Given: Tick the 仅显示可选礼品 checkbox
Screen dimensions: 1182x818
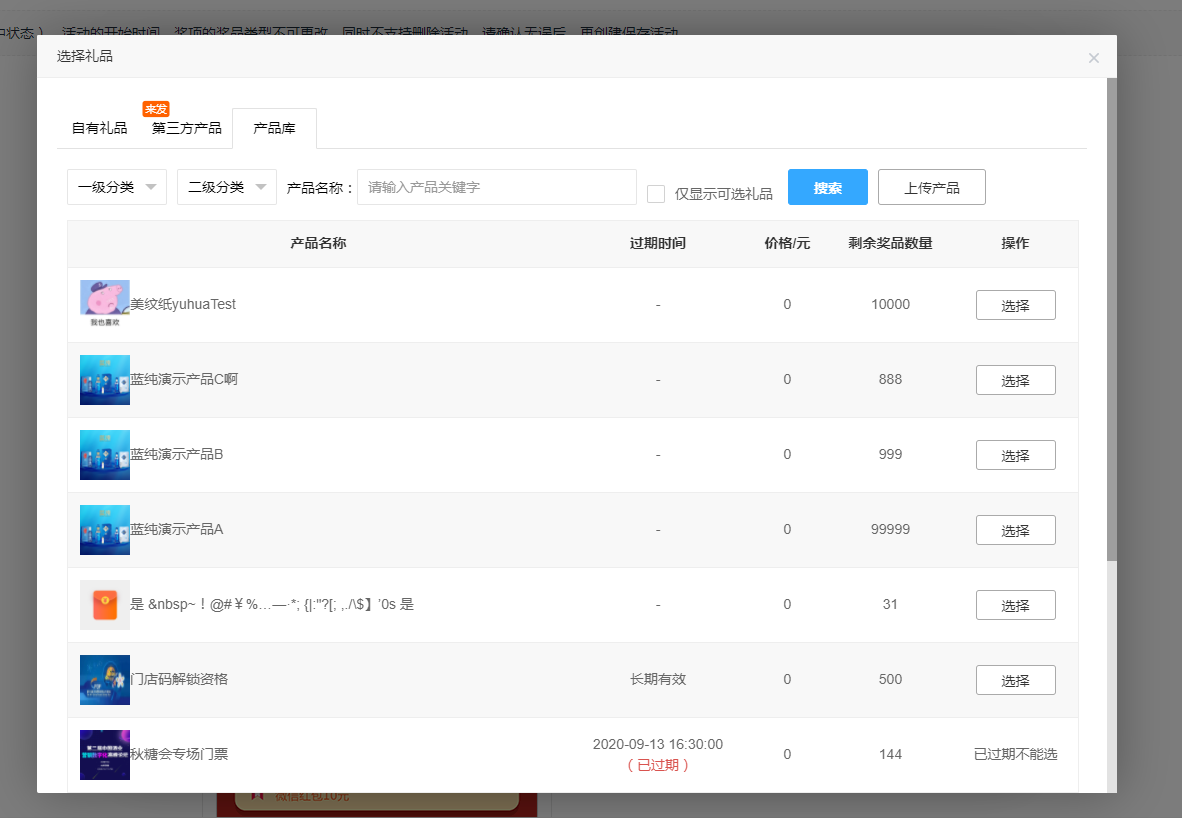Looking at the screenshot, I should pyautogui.click(x=656, y=194).
